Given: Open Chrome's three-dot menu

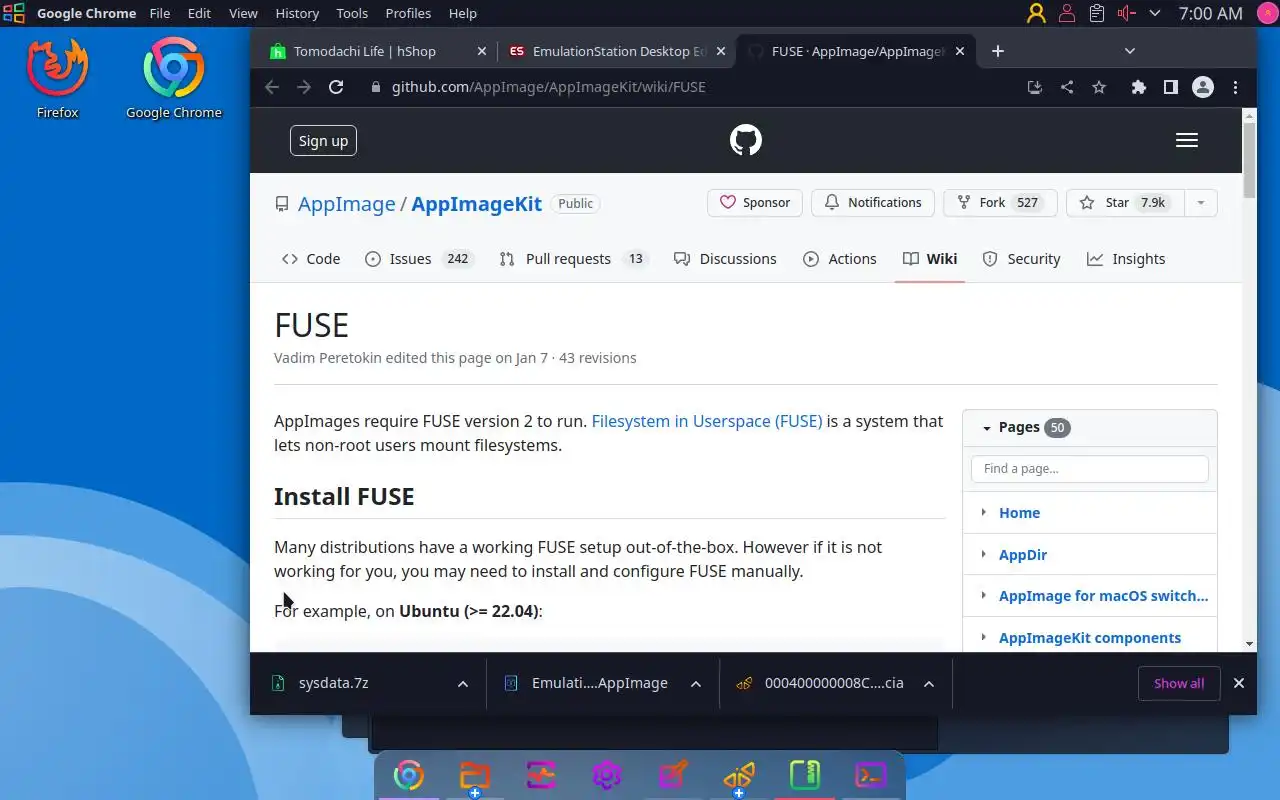Looking at the screenshot, I should pos(1236,87).
